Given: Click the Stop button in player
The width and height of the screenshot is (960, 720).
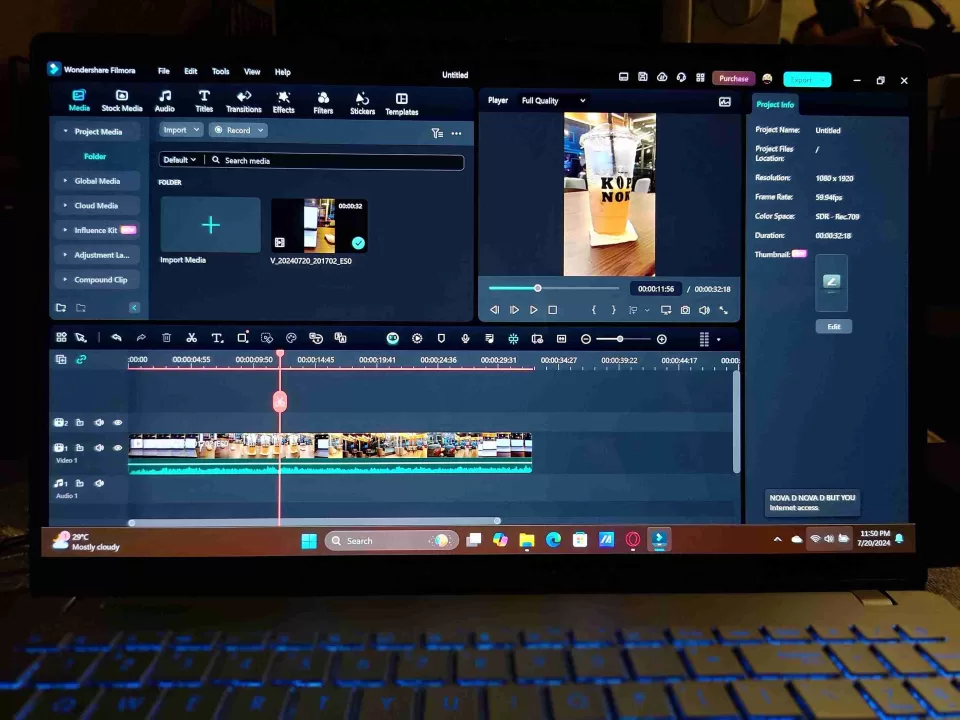Looking at the screenshot, I should click(553, 310).
